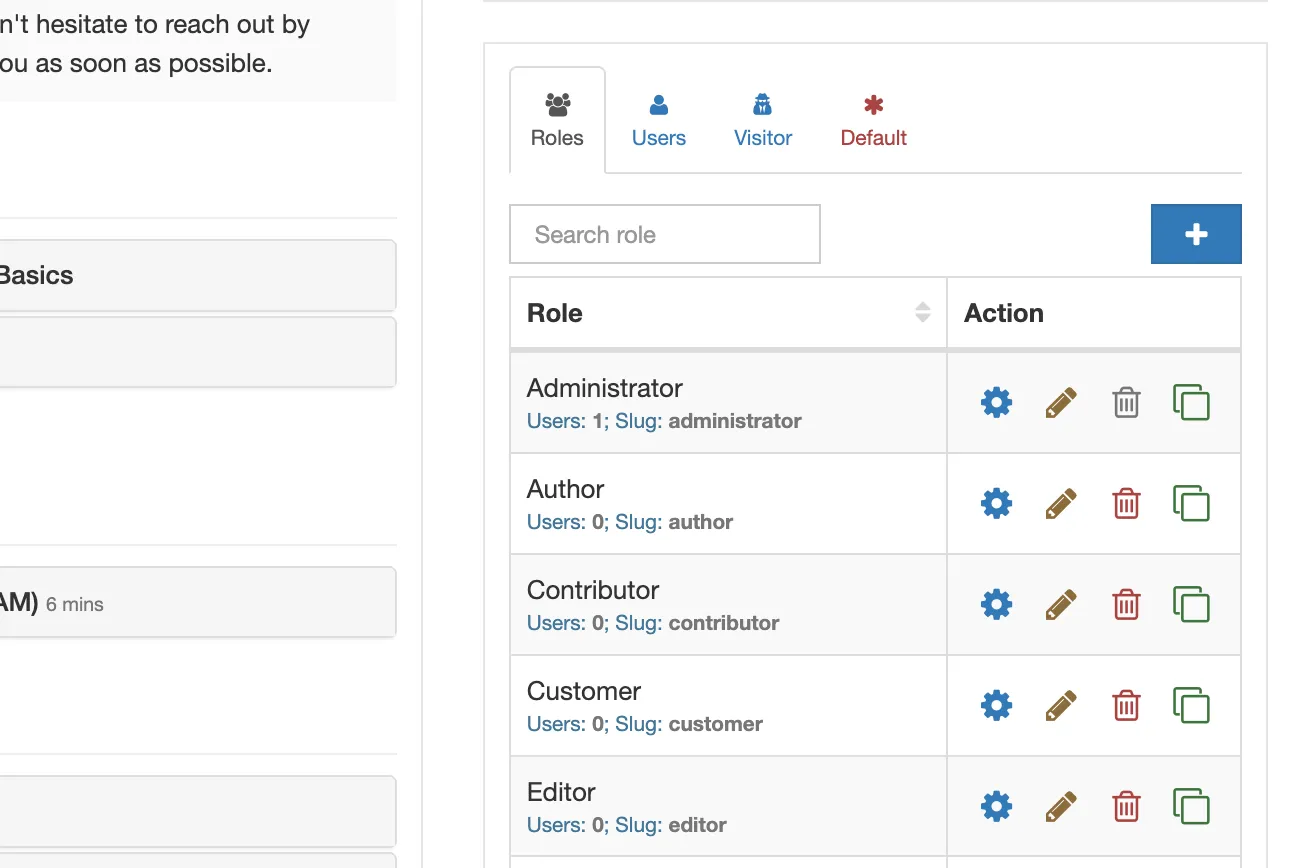Open the Default tab
The height and width of the screenshot is (868, 1290).
click(874, 120)
